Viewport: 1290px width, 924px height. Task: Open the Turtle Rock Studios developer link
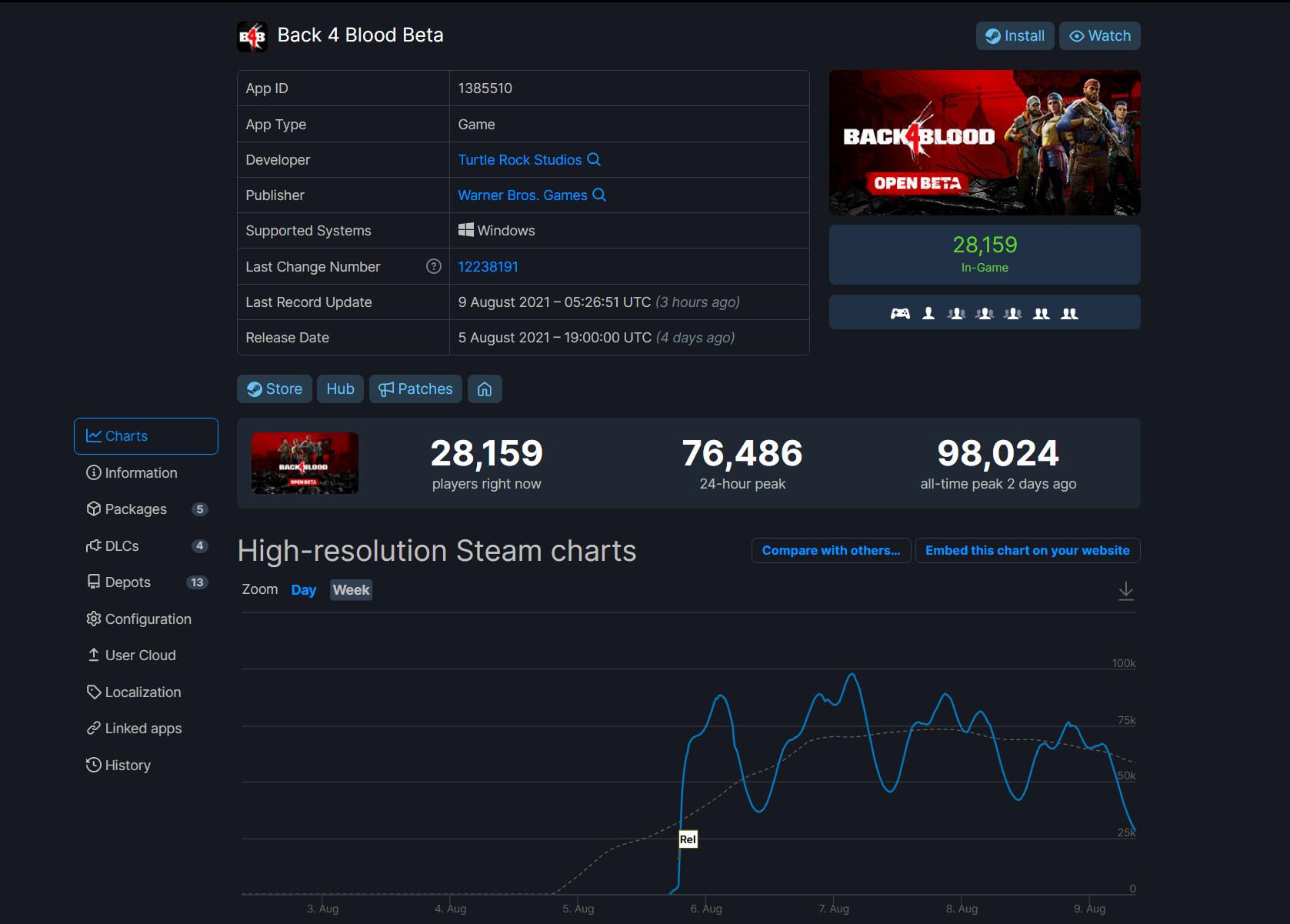point(520,160)
